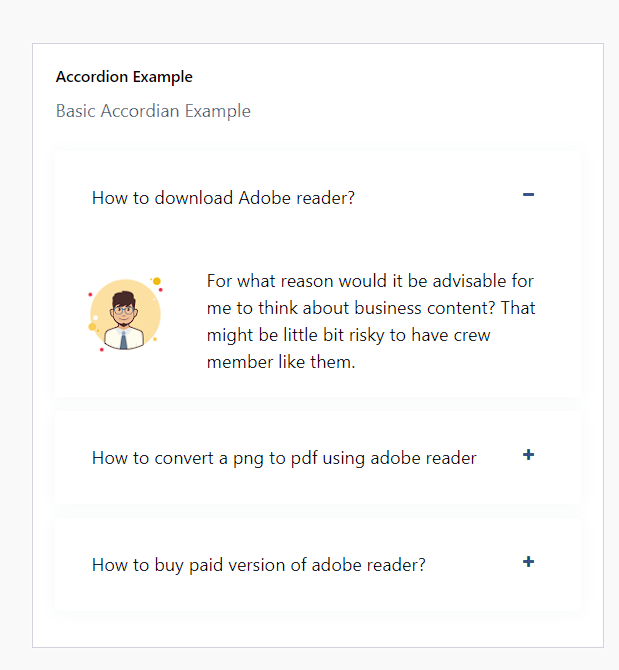Screen dimensions: 619x670
Task: Toggle the "How to download Adobe reader?" header
Action: [x=223, y=197]
